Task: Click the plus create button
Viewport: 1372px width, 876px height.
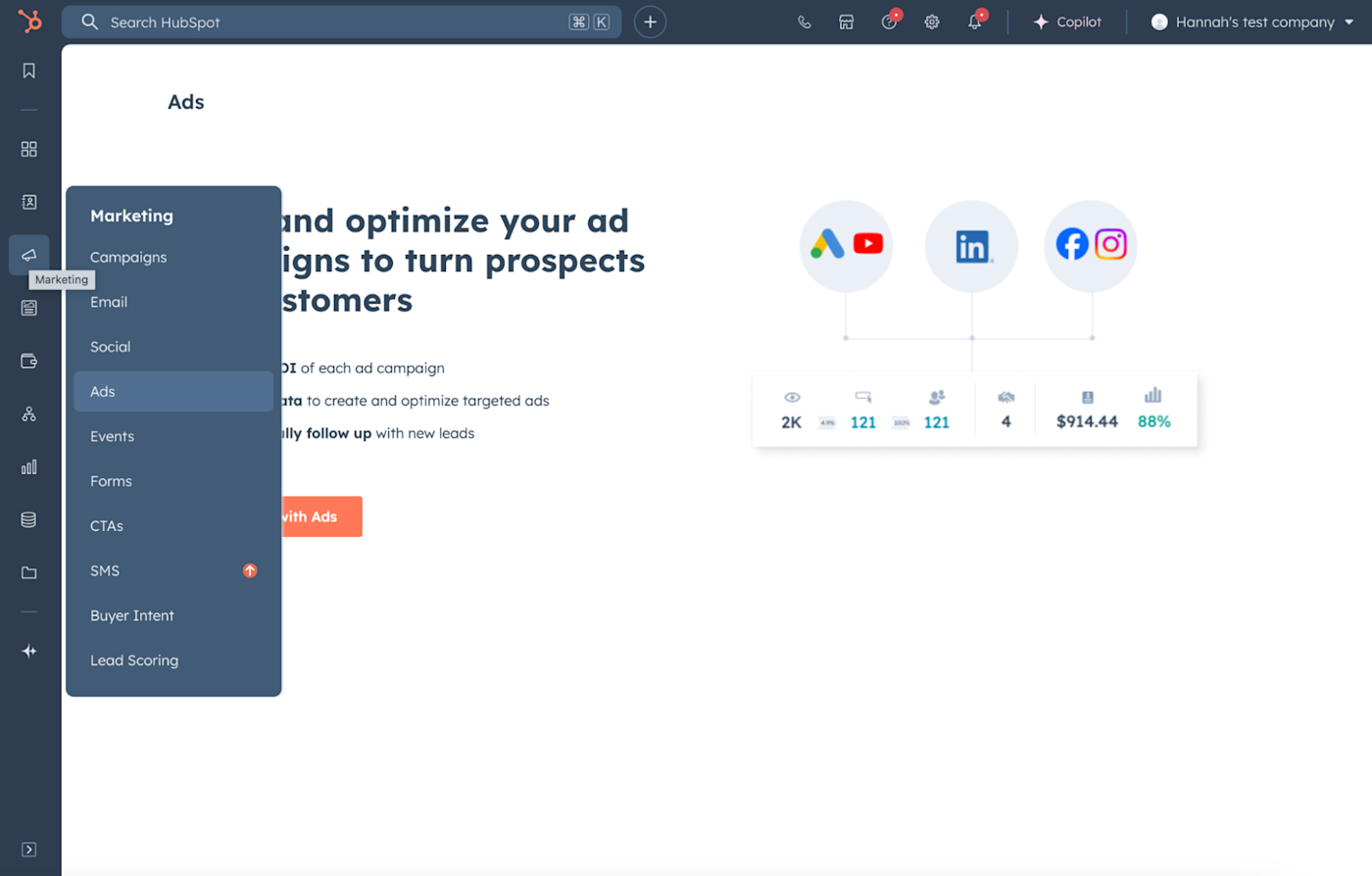Action: pyautogui.click(x=650, y=22)
